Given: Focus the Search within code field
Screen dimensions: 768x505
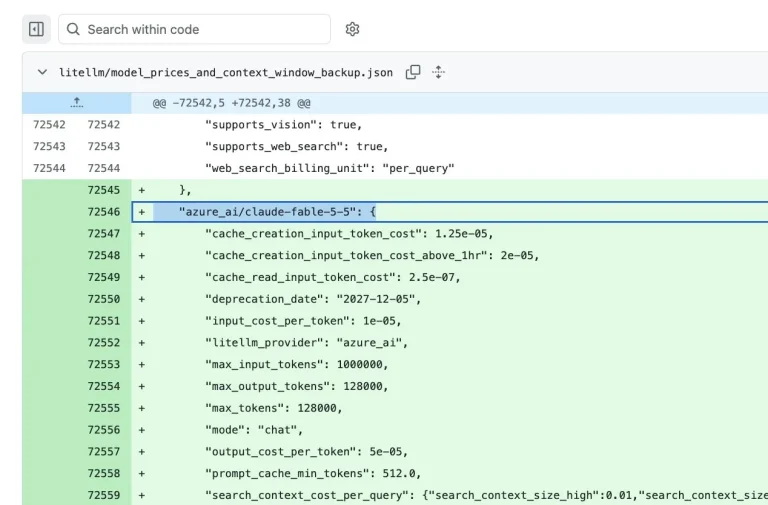Looking at the screenshot, I should coord(194,29).
